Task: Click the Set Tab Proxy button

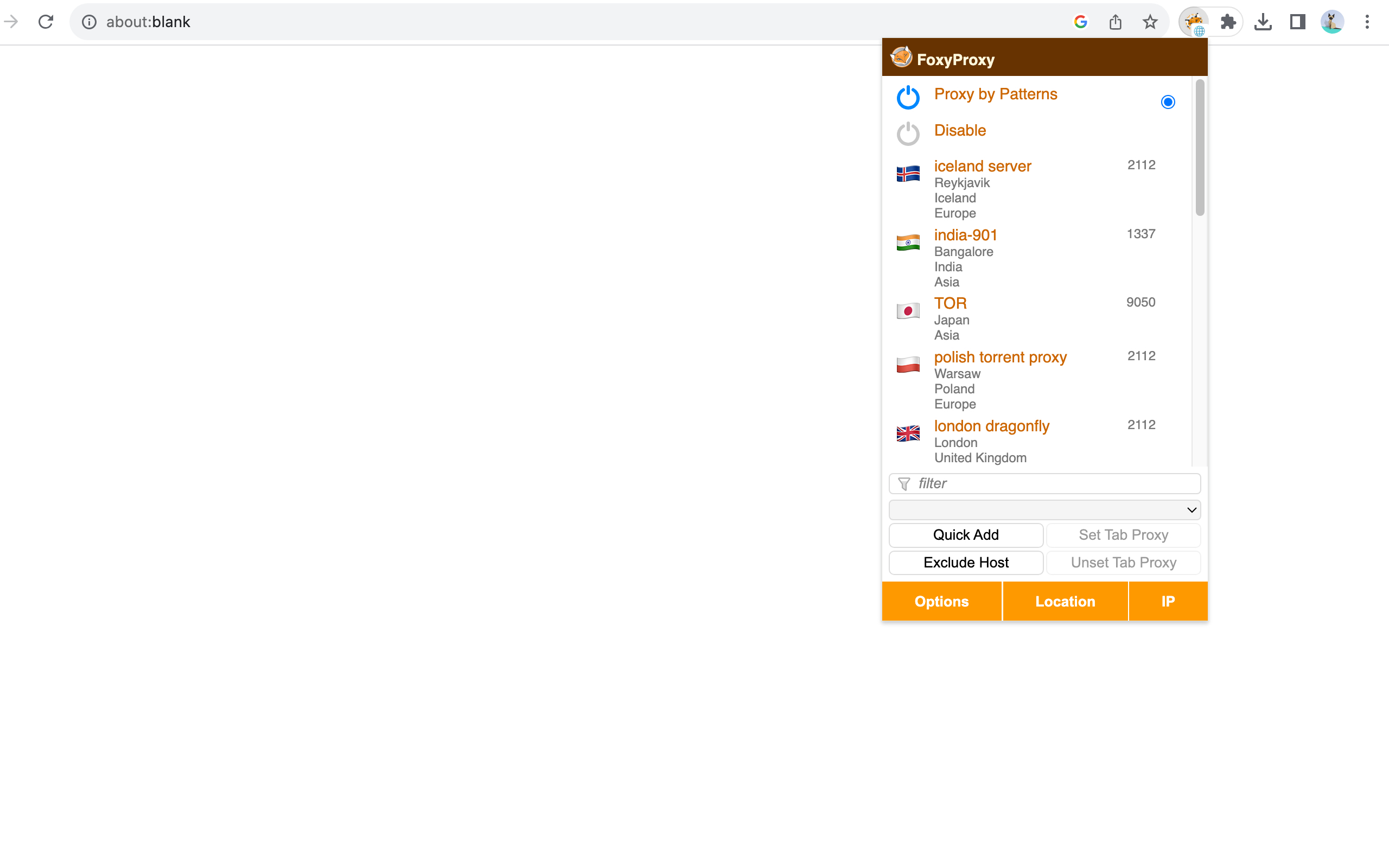Action: pos(1123,534)
